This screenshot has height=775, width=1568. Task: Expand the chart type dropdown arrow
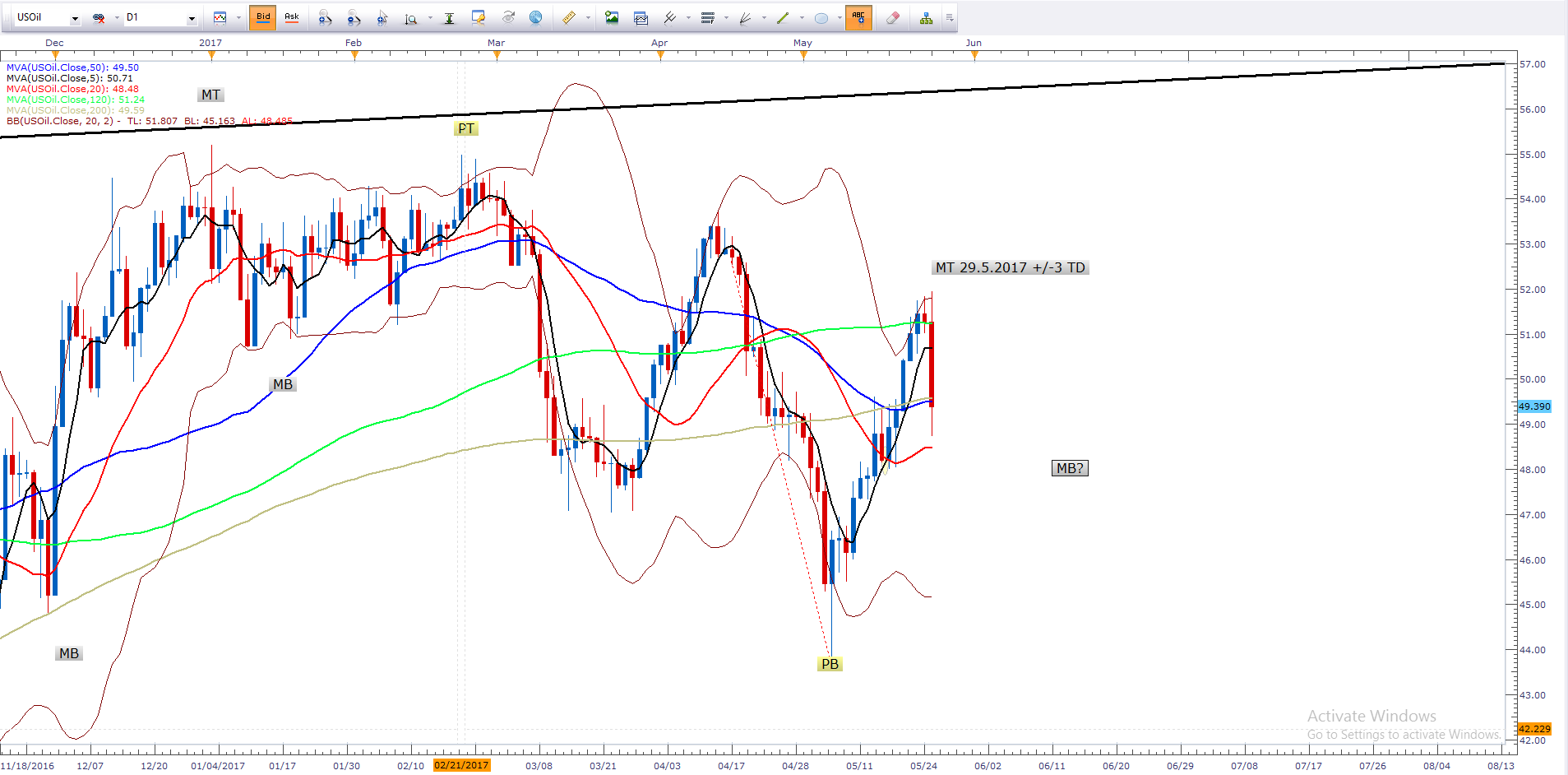238,17
